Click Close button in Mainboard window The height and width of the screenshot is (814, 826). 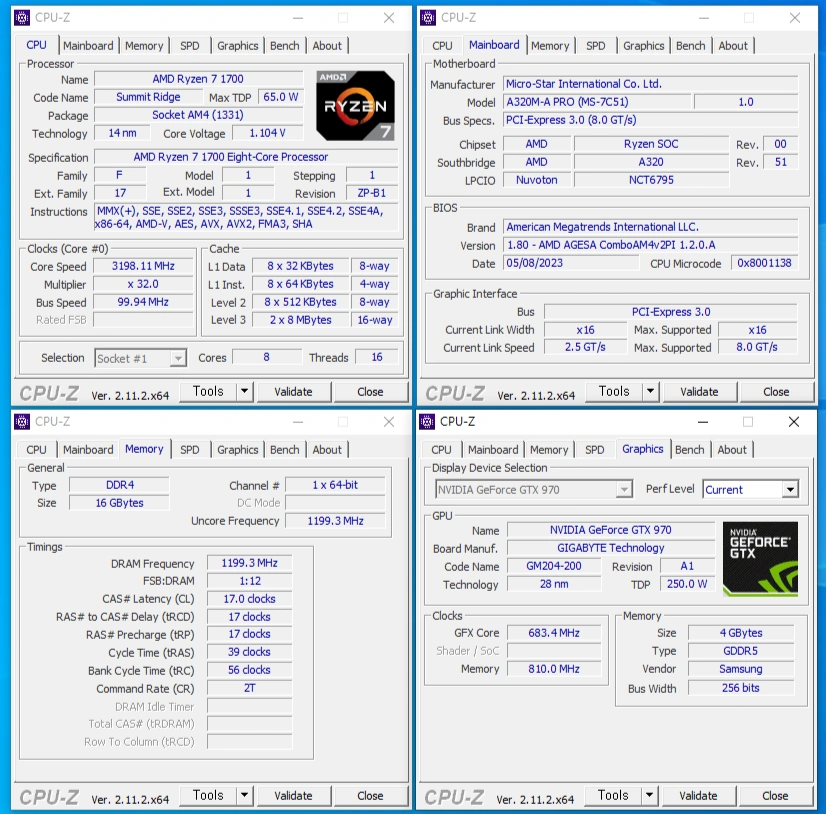(776, 392)
